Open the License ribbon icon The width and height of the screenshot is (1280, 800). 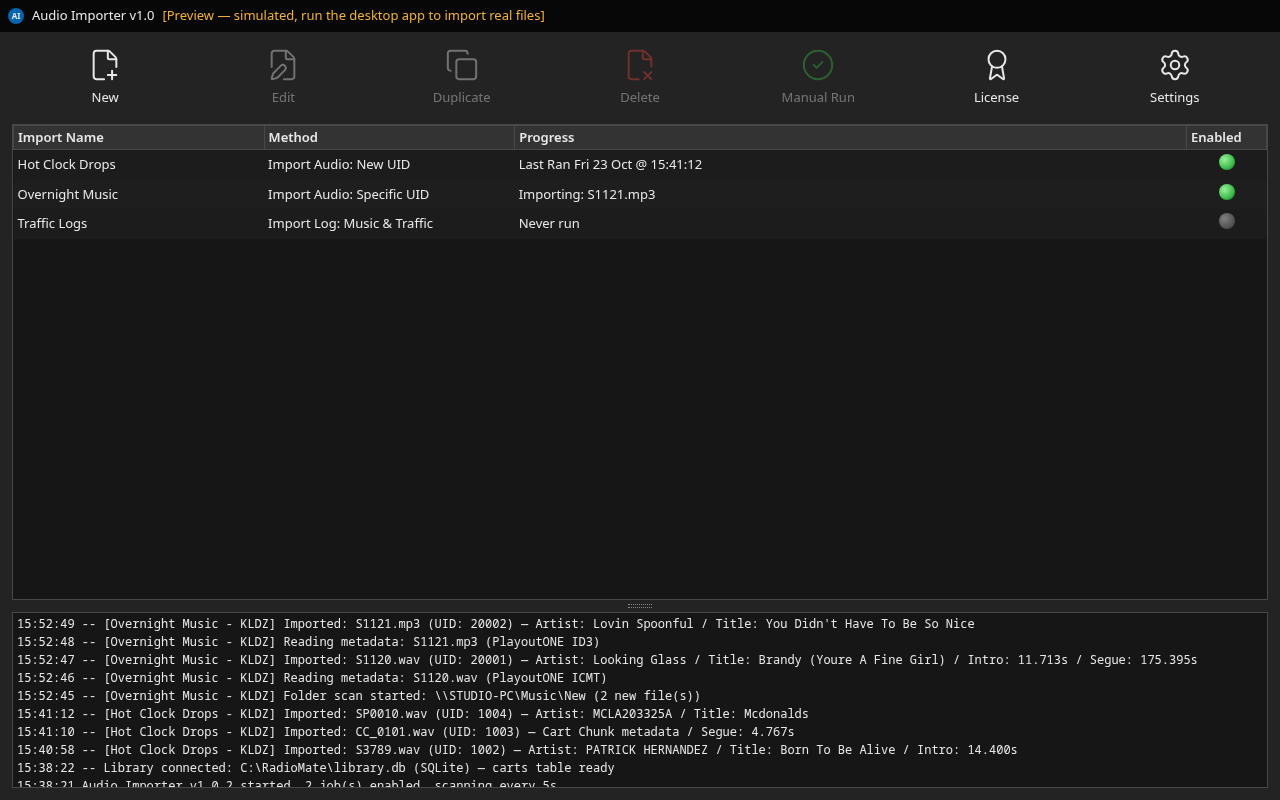[x=996, y=65]
